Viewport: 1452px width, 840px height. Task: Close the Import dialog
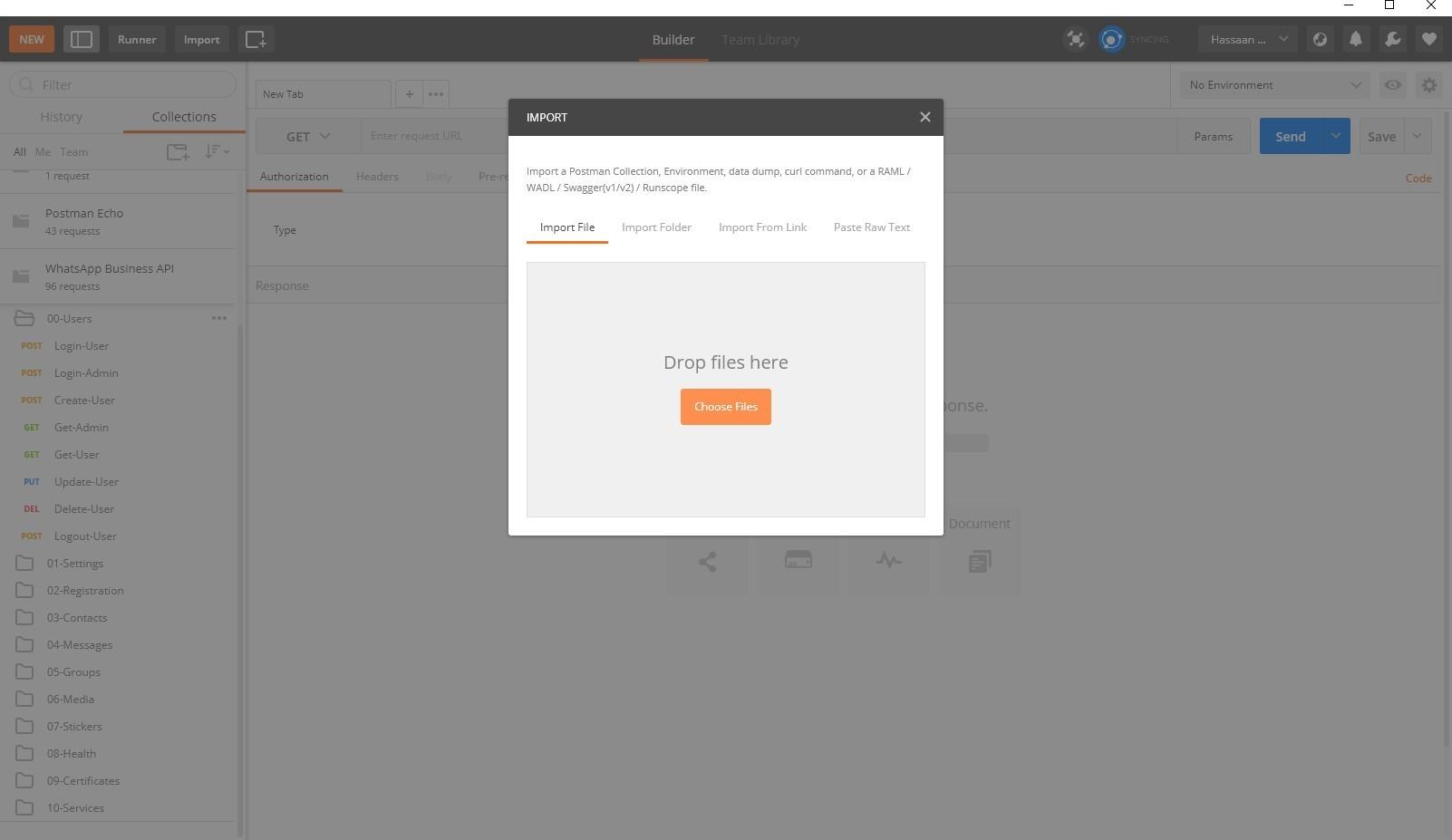tap(924, 117)
